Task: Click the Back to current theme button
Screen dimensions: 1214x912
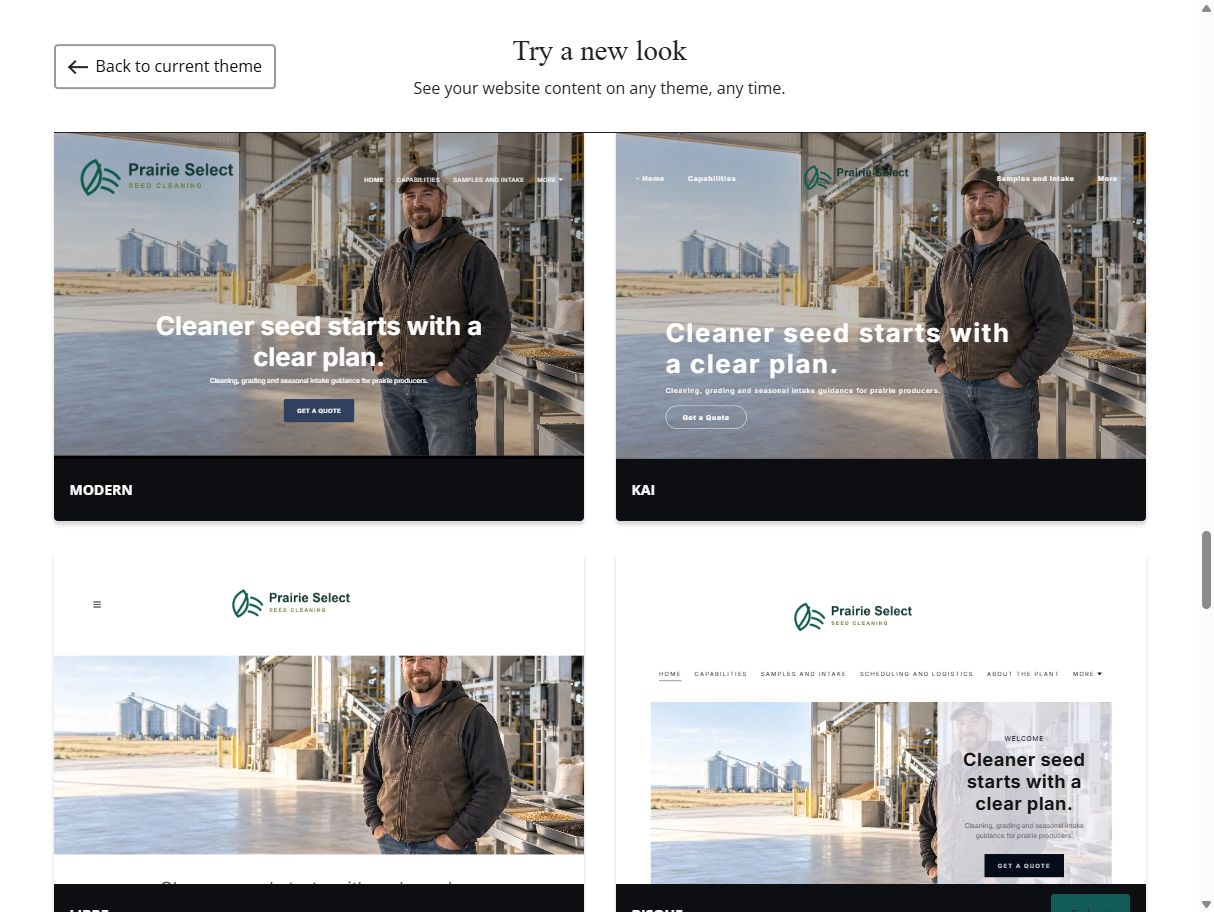Action: [x=165, y=66]
